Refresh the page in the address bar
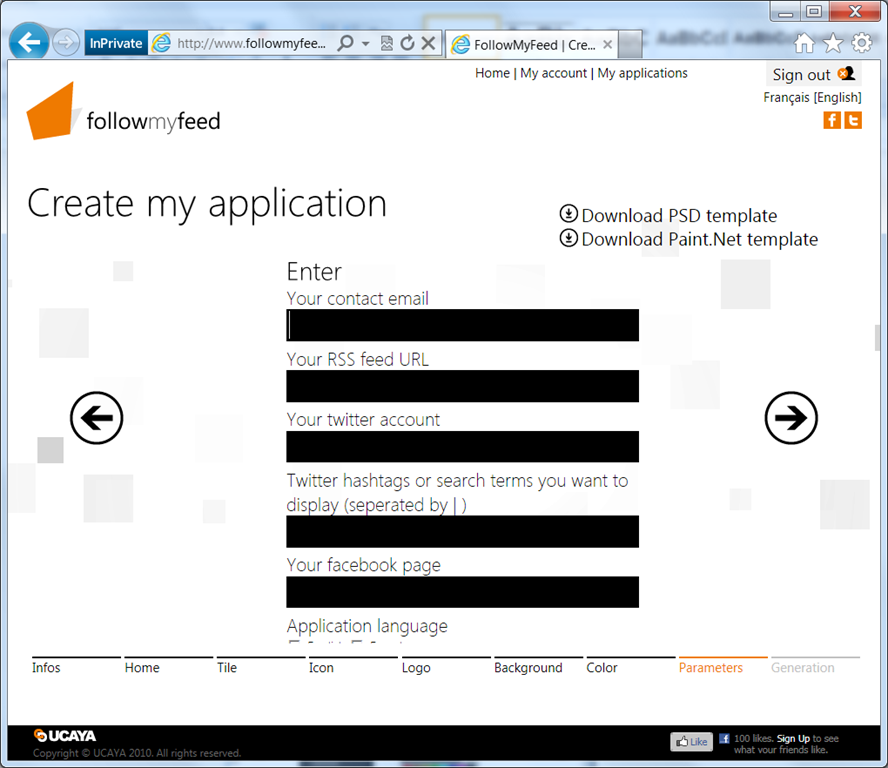888x768 pixels. 407,43
